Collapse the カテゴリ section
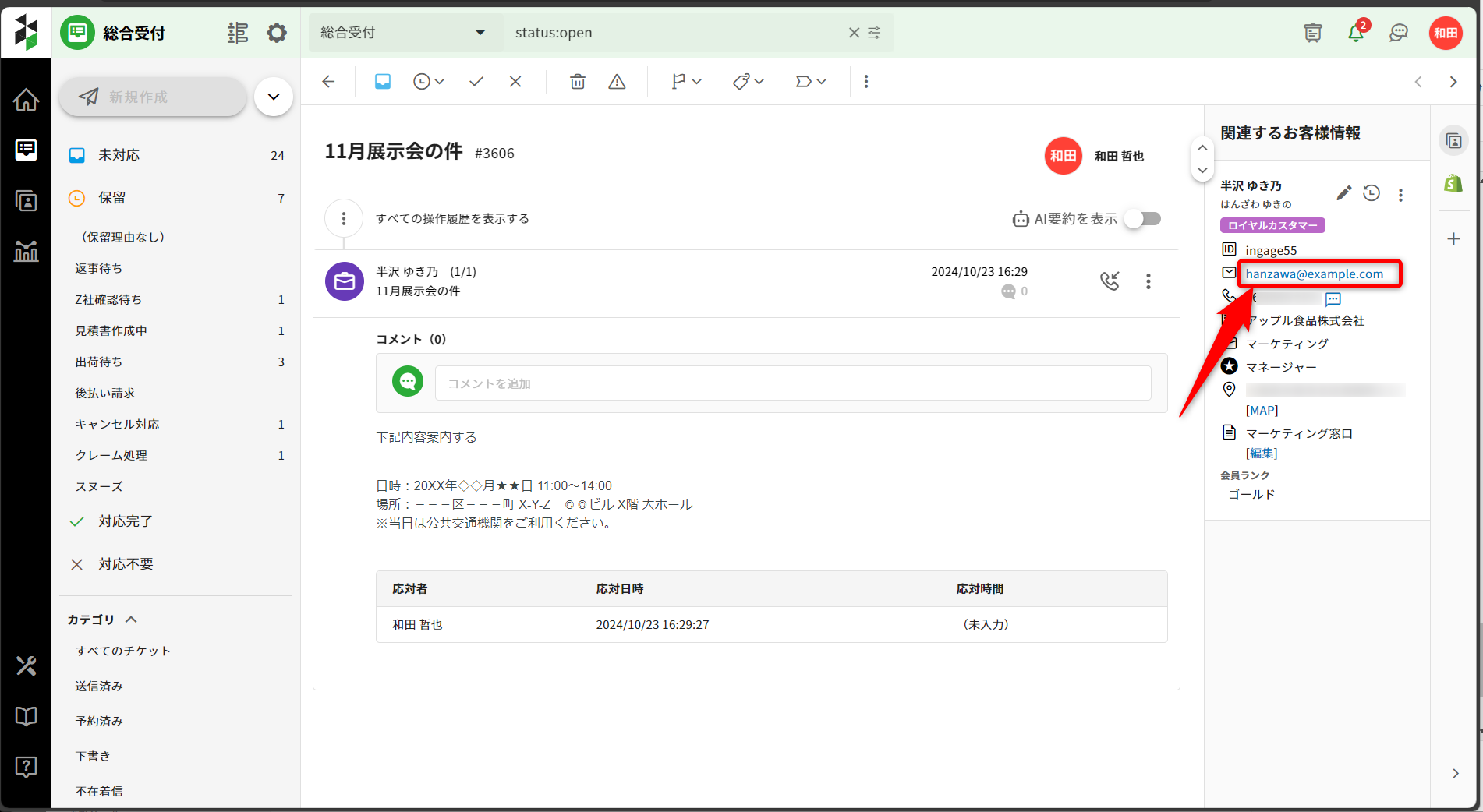This screenshot has height=812, width=1483. pyautogui.click(x=132, y=620)
